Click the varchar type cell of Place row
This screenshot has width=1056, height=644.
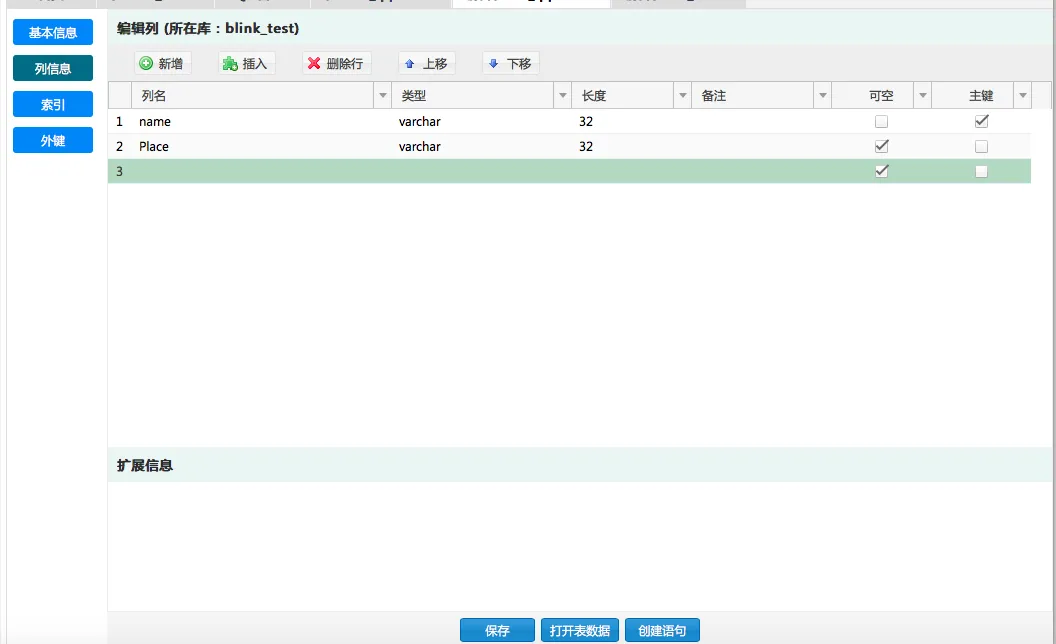click(x=481, y=146)
